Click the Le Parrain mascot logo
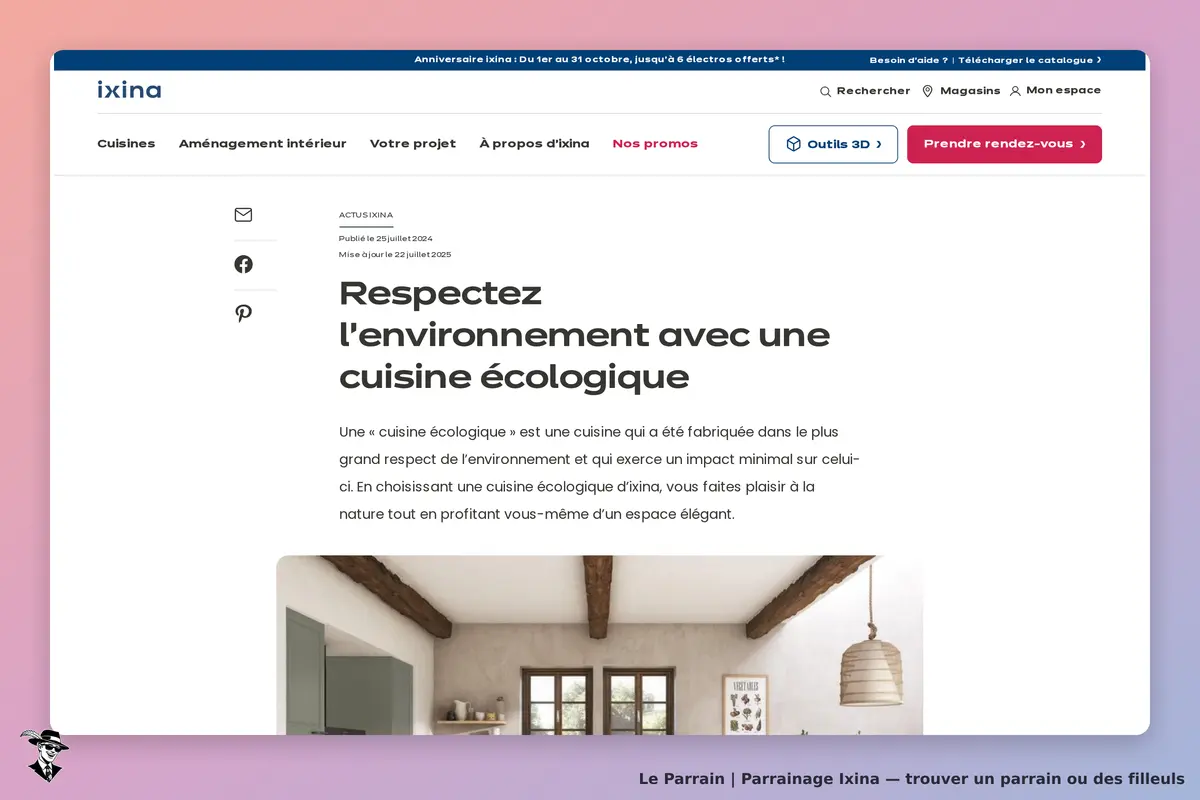 tap(43, 755)
